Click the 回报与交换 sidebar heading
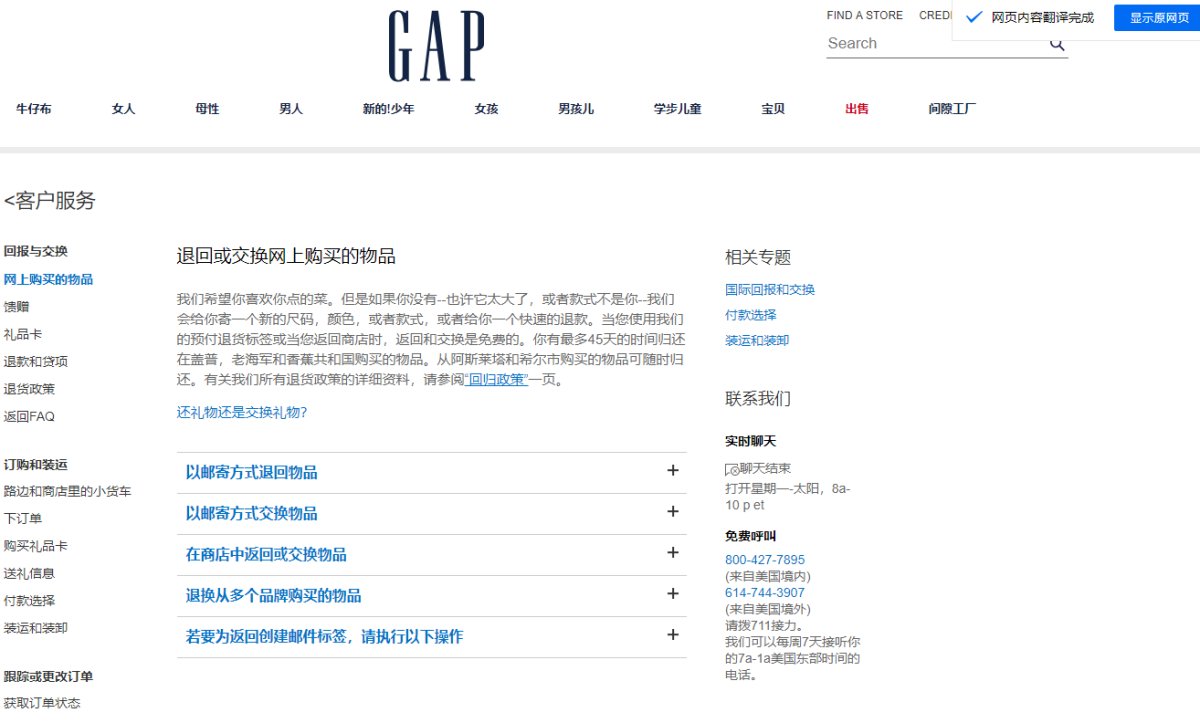Viewport: 1200px width, 723px height. (35, 251)
